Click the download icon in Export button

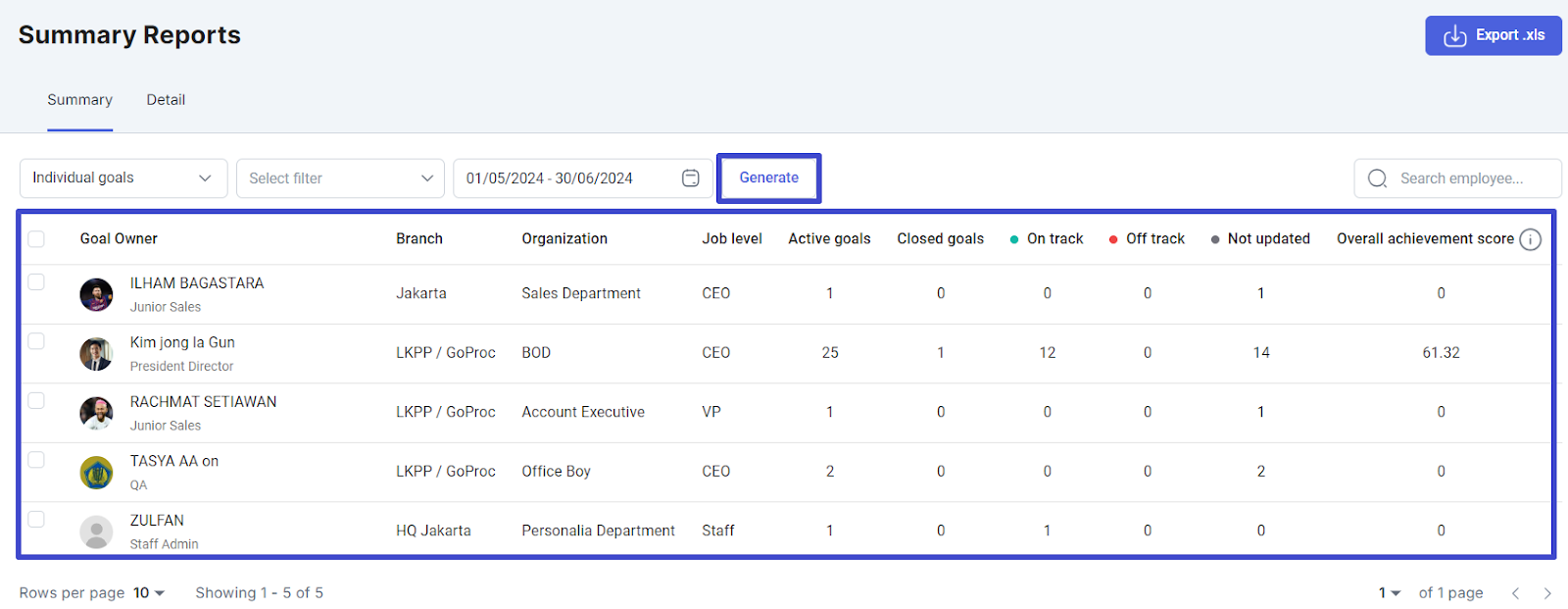point(1455,35)
